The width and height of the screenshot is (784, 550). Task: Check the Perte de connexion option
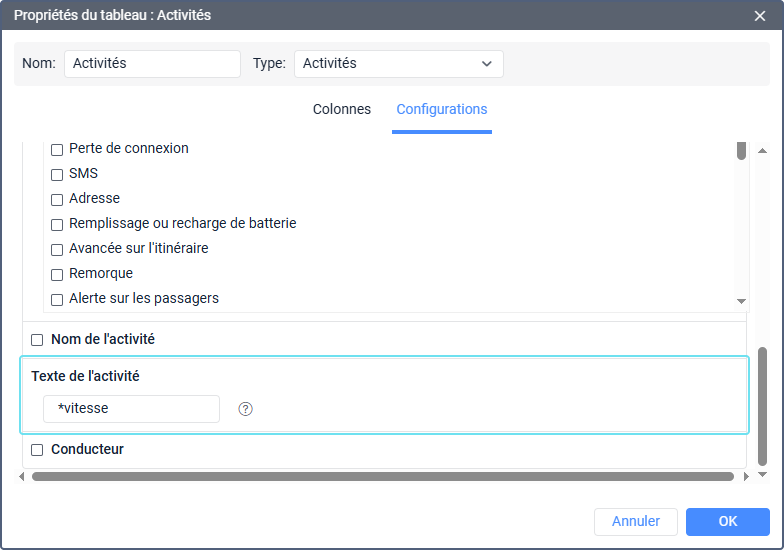click(57, 150)
